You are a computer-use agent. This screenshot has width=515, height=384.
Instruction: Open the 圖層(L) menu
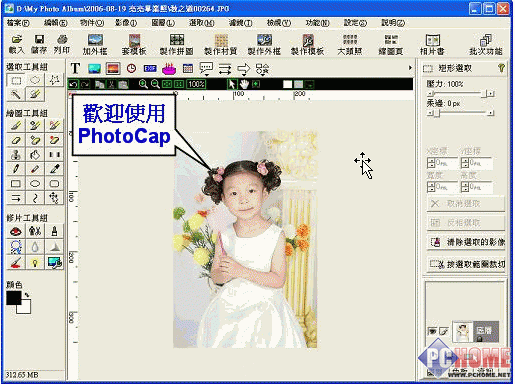tap(163, 23)
